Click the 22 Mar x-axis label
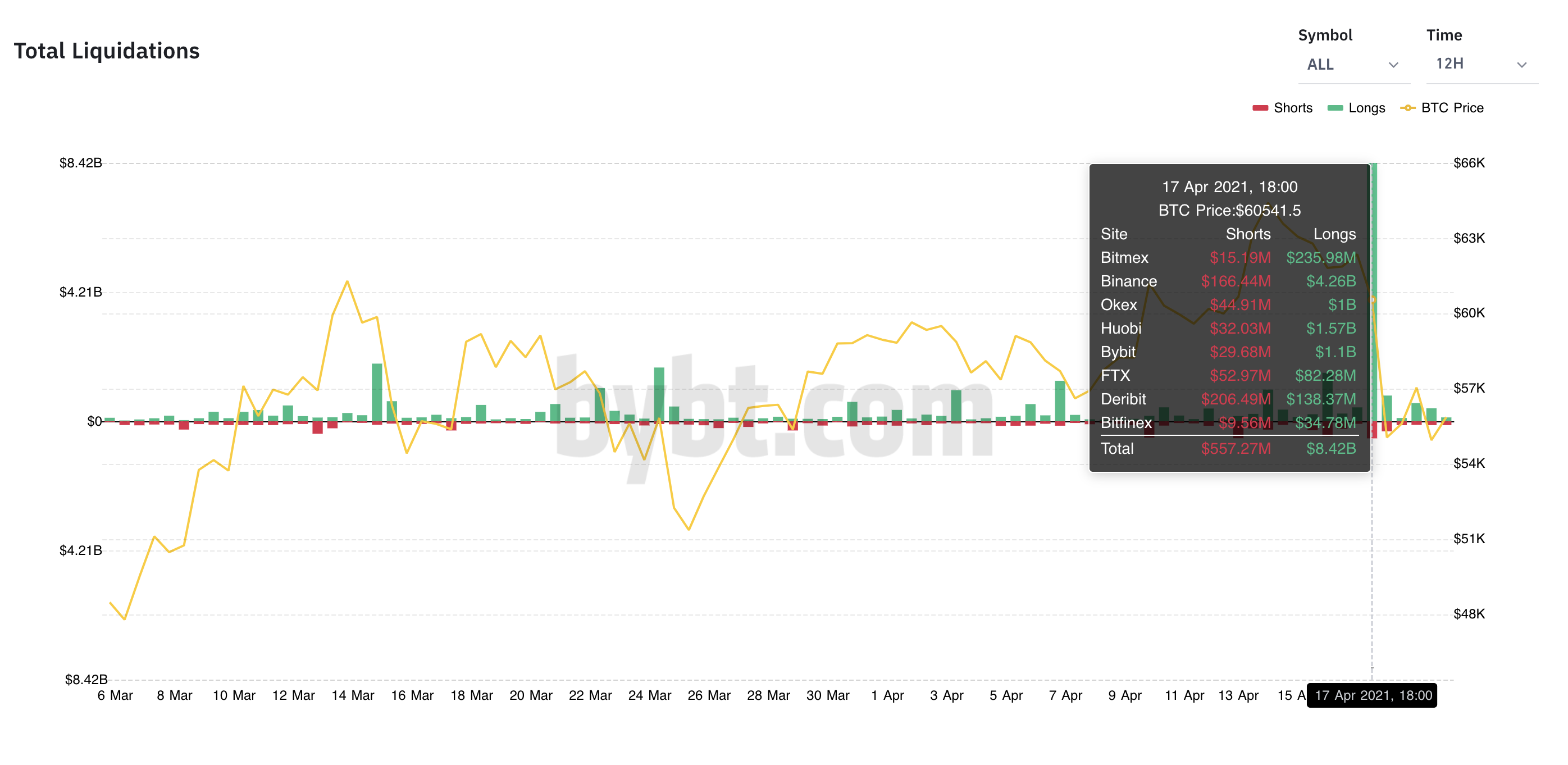The height and width of the screenshot is (765, 1568). point(590,695)
